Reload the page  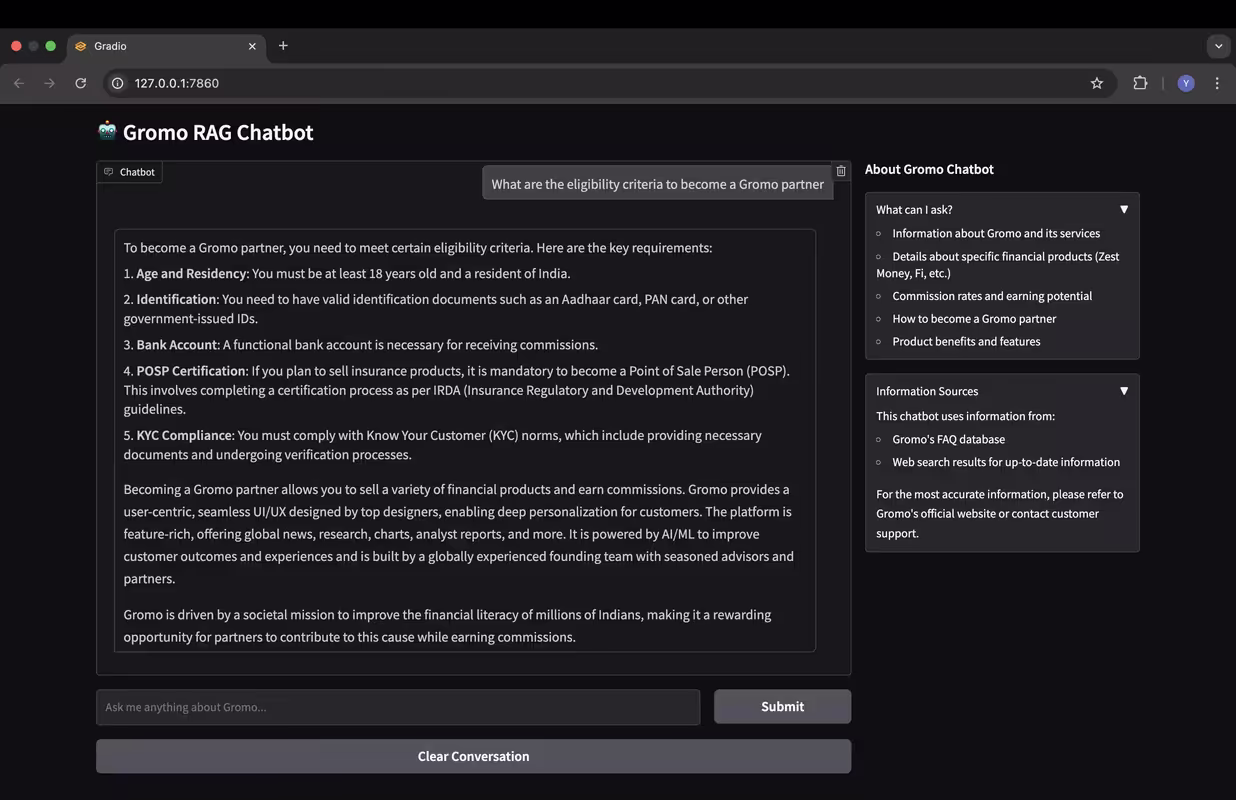(81, 83)
